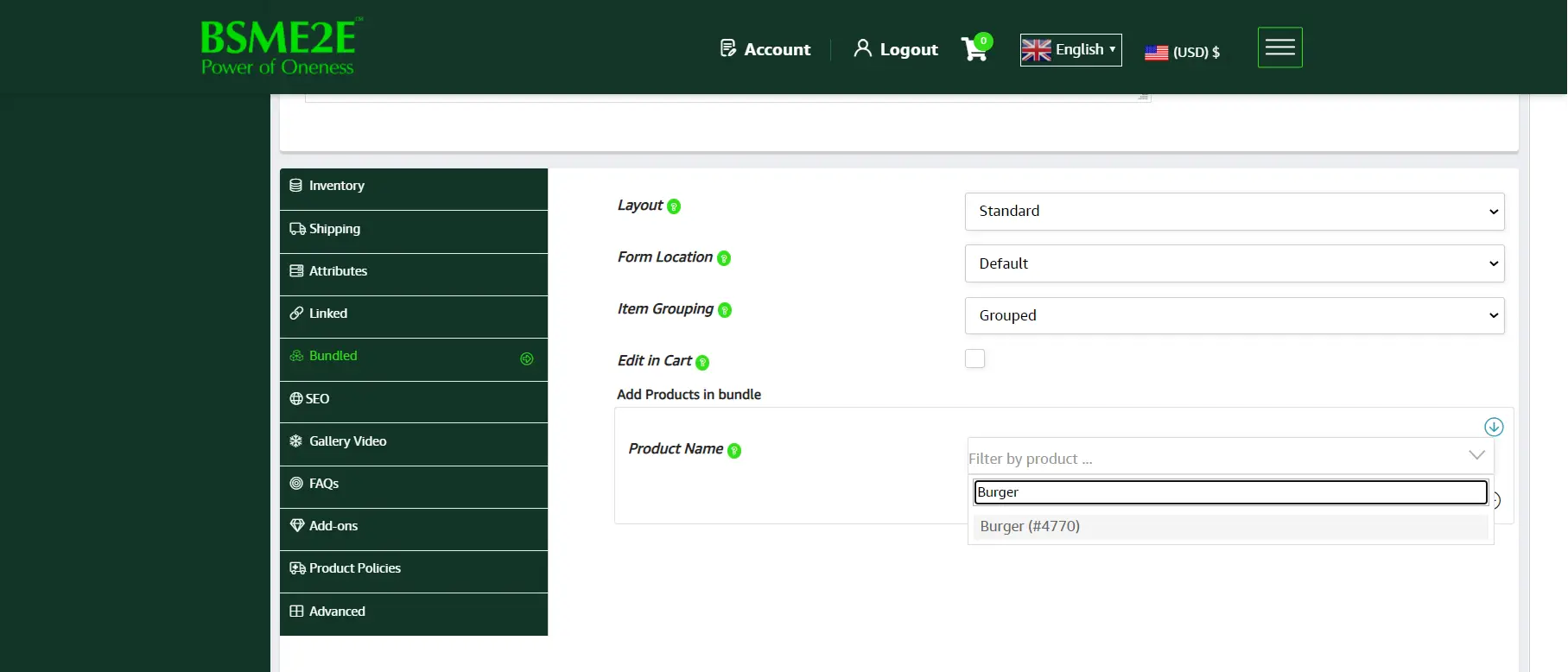
Task: Open the Layout dropdown set to Standard
Action: click(1235, 212)
